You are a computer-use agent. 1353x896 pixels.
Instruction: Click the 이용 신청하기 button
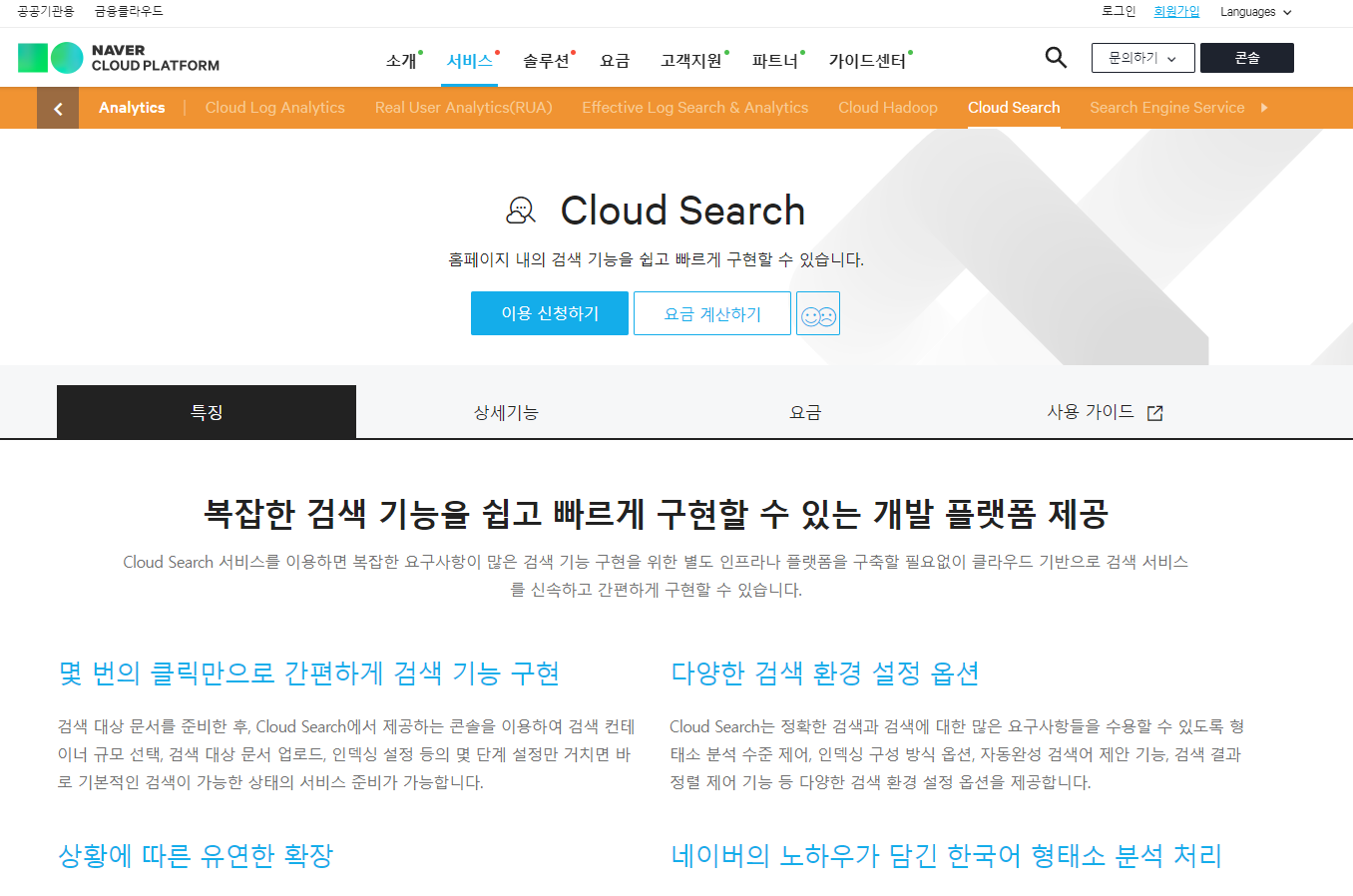point(550,313)
